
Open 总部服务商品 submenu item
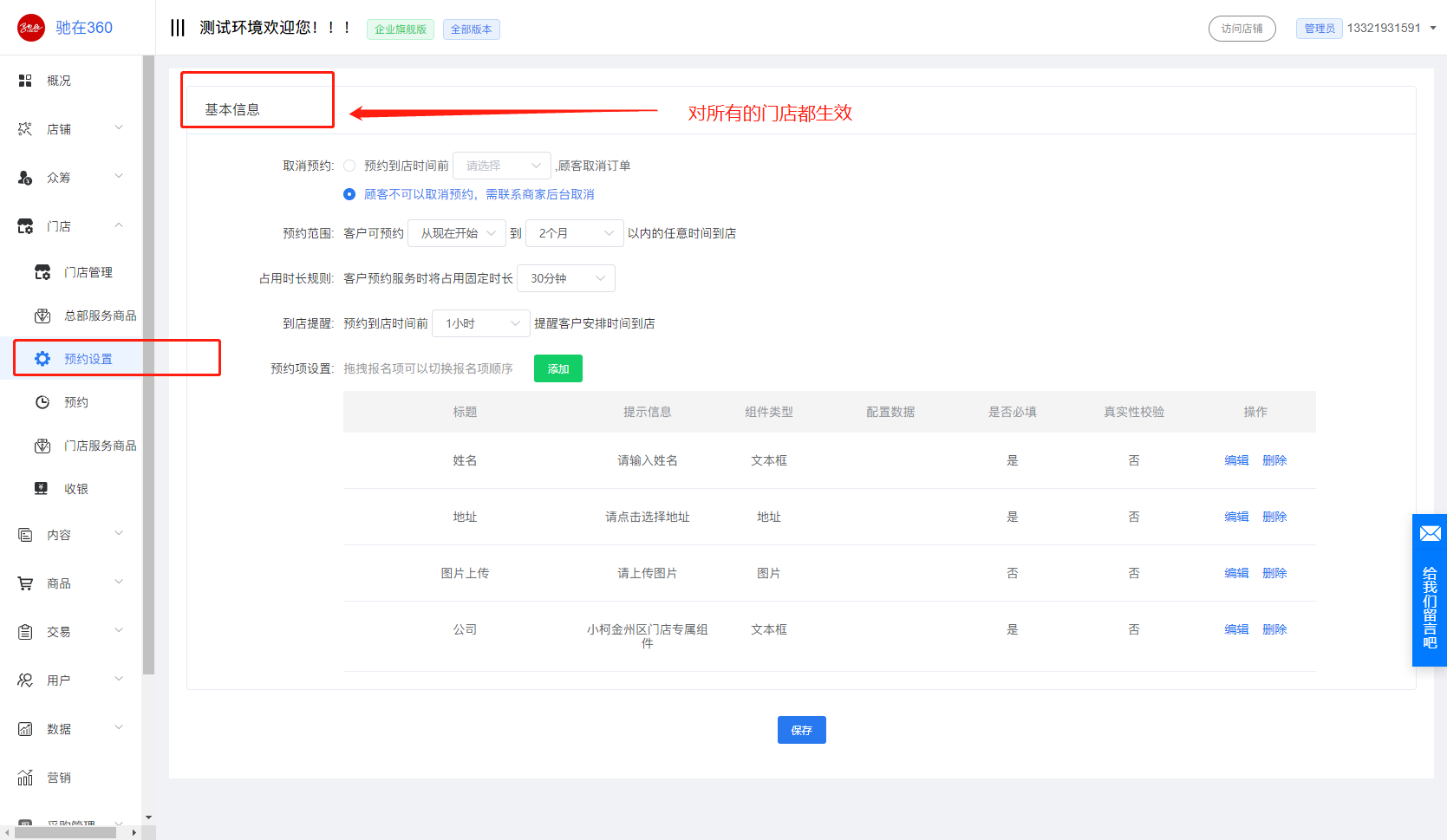click(101, 316)
